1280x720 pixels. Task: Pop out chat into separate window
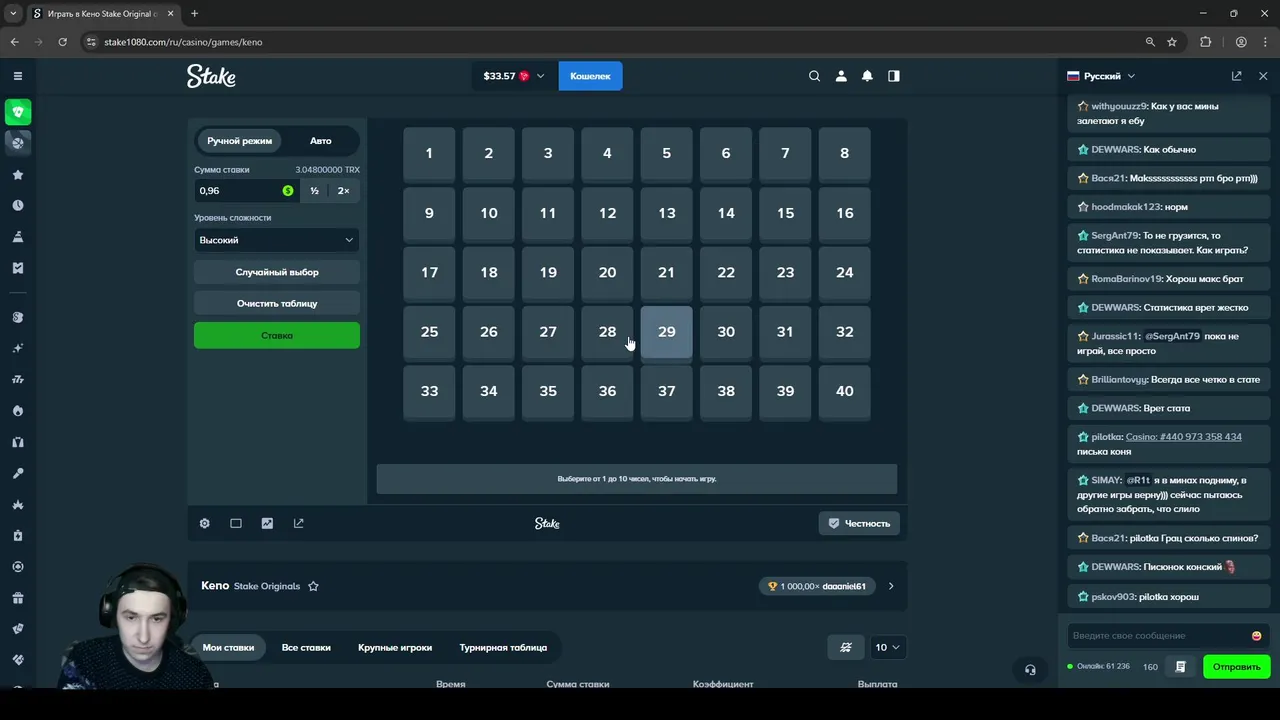pos(1237,76)
